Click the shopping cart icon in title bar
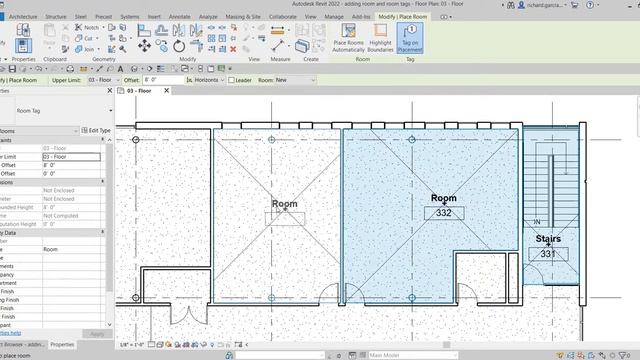This screenshot has width=640, height=360. click(575, 5)
